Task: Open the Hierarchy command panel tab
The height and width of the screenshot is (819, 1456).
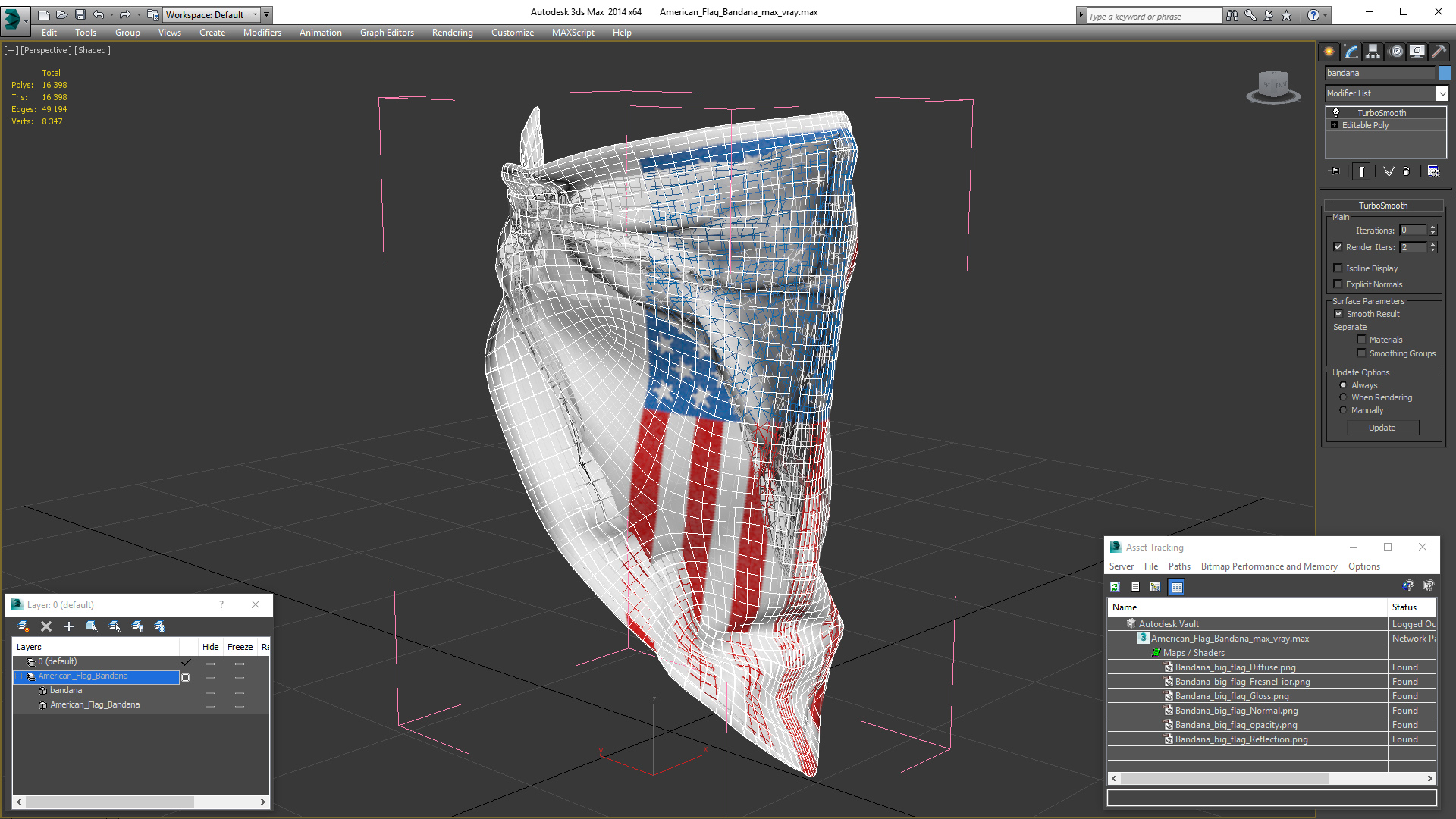Action: coord(1373,52)
